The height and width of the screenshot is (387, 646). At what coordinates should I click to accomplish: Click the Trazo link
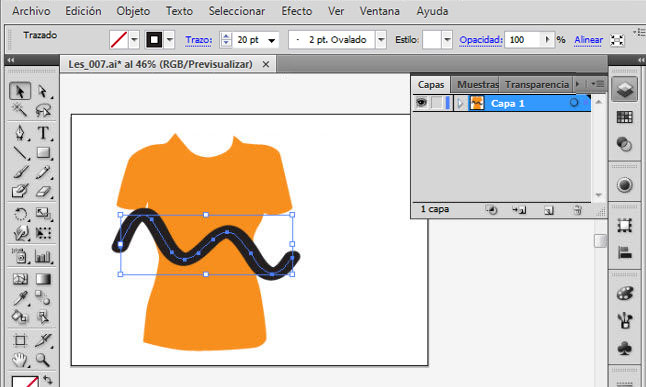click(x=199, y=40)
